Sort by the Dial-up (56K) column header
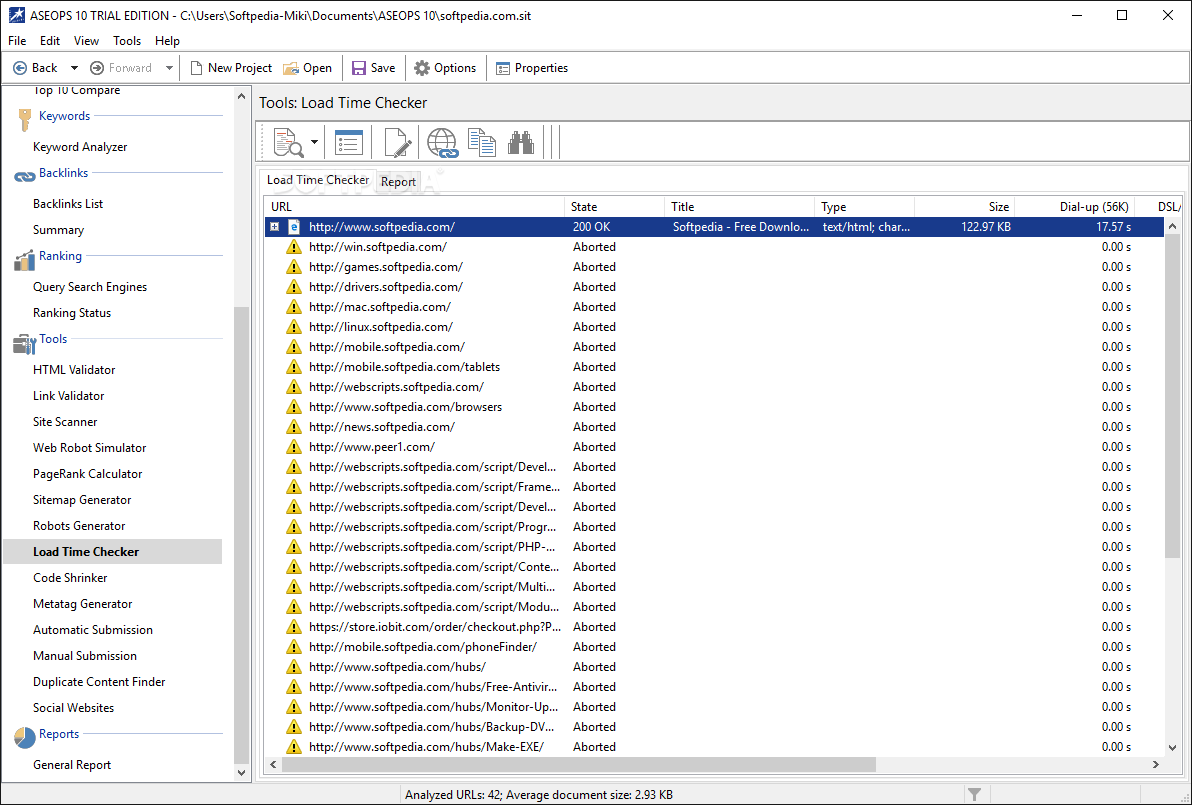Screen dimensions: 1192x805 point(1074,207)
